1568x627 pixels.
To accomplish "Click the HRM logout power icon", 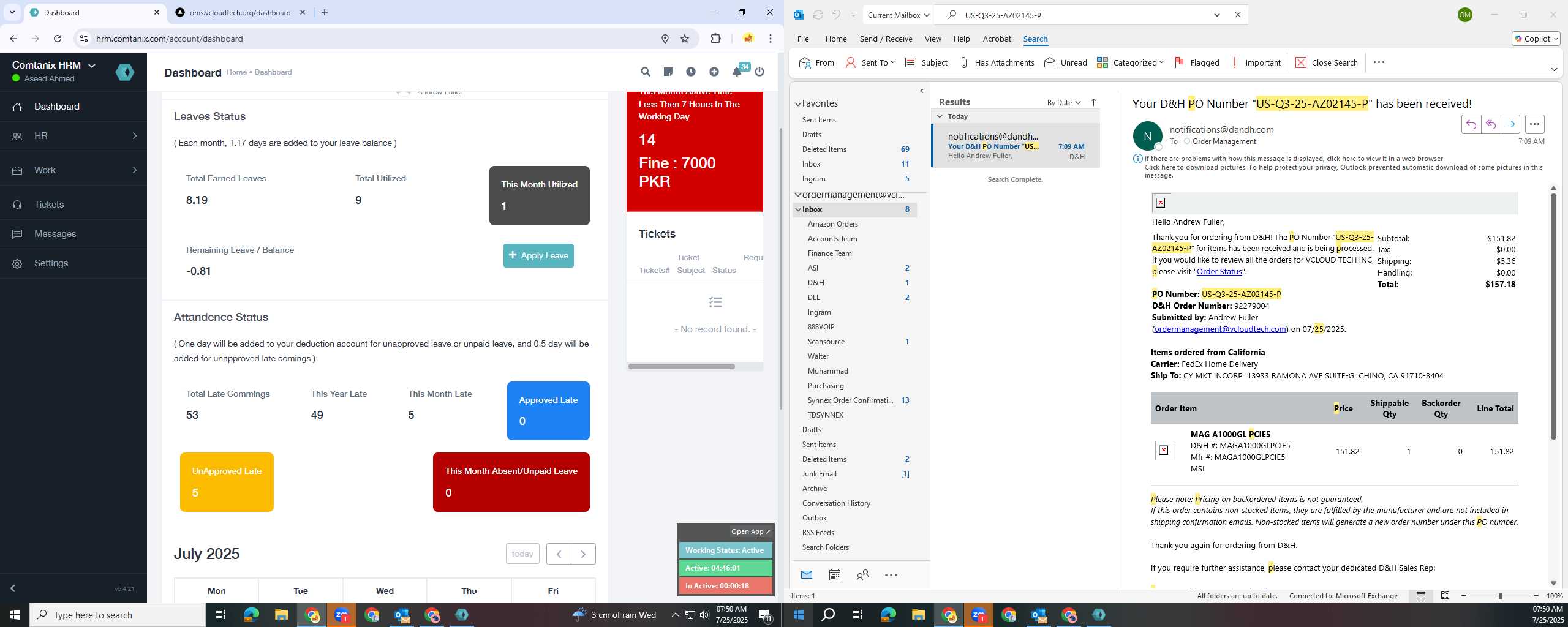I will 759,72.
